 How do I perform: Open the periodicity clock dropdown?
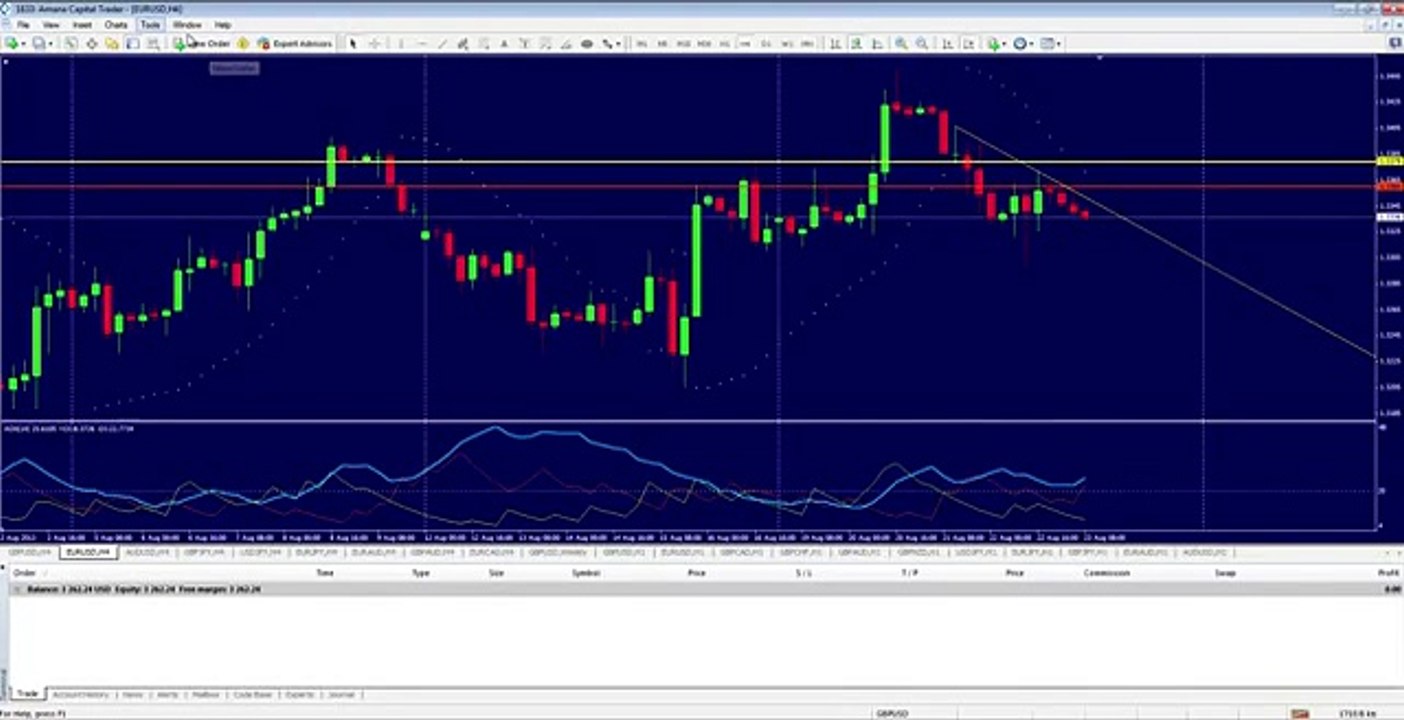[x=1023, y=43]
